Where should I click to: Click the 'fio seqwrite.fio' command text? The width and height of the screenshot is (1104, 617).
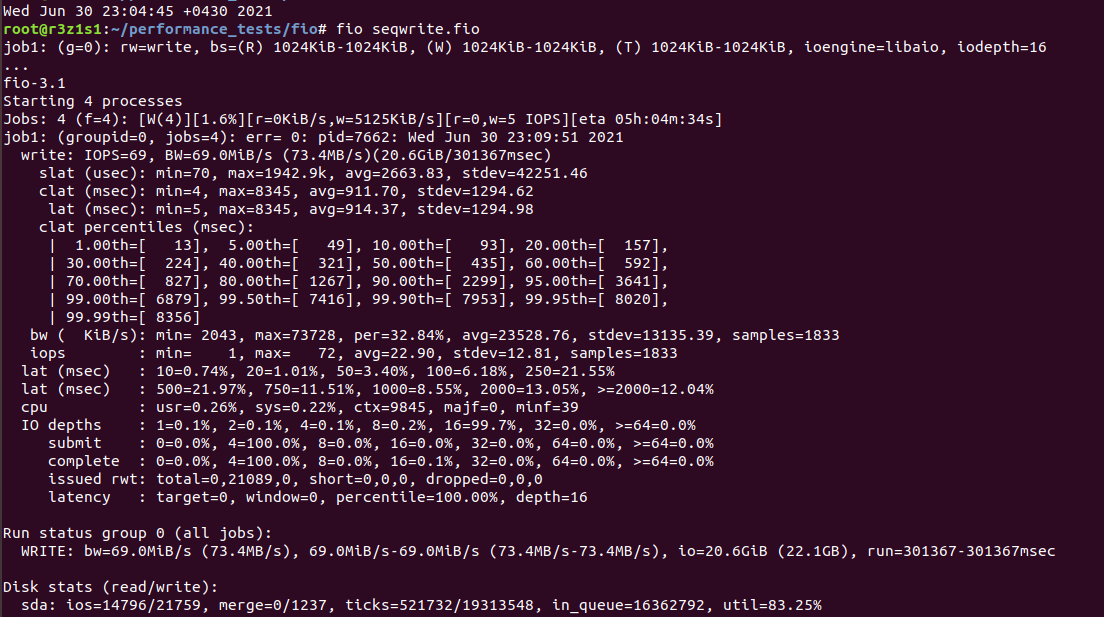(x=408, y=29)
